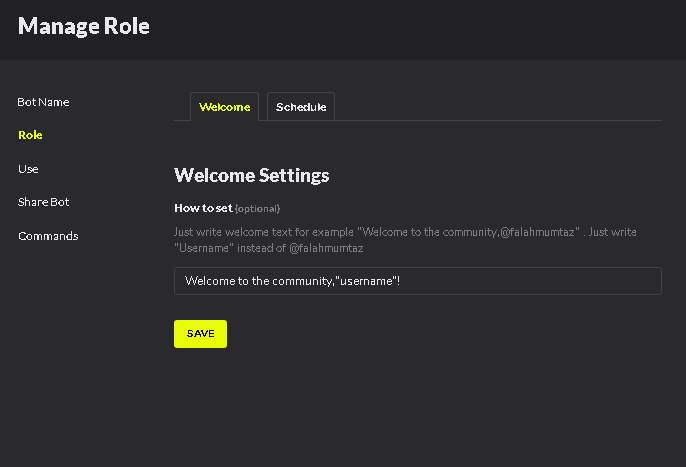Viewport: 686px width, 467px height.
Task: Open the Bot Name sidebar item
Action: coord(43,102)
